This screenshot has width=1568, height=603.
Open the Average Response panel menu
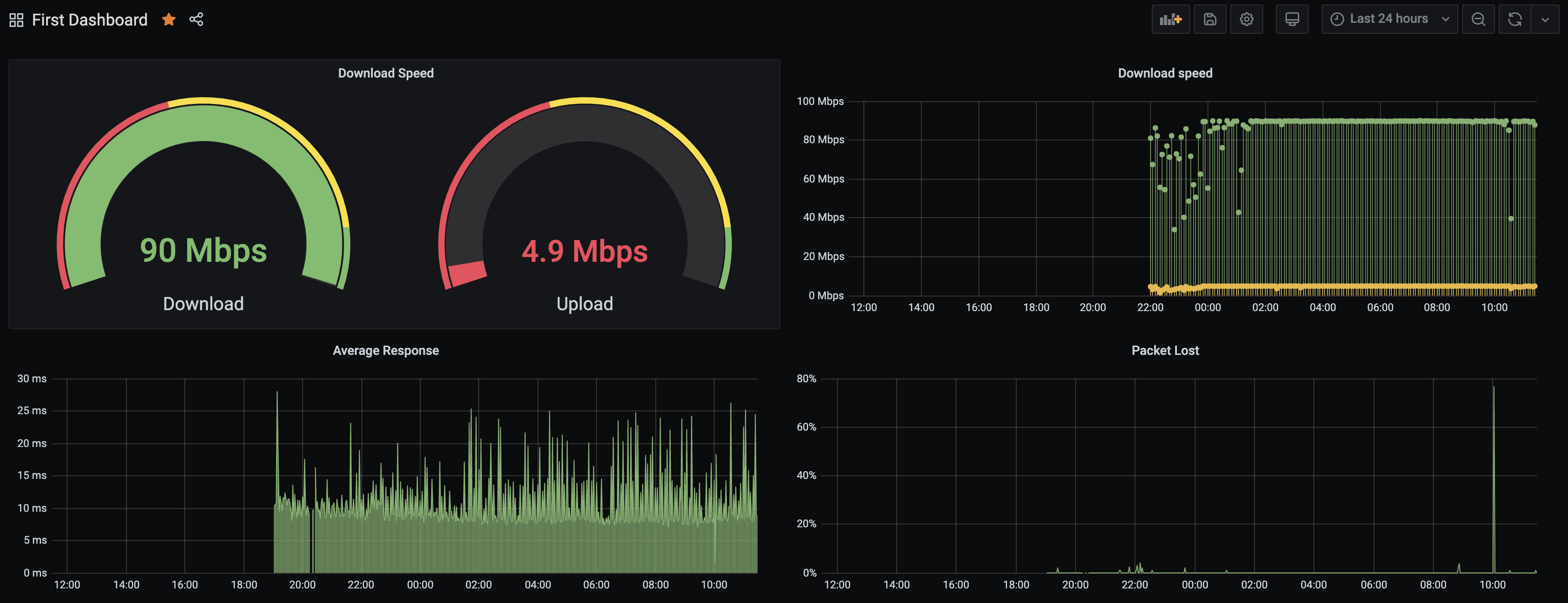click(x=385, y=350)
